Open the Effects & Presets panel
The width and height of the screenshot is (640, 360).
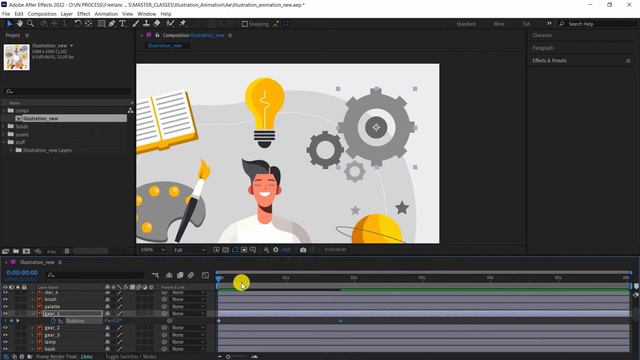click(x=549, y=61)
